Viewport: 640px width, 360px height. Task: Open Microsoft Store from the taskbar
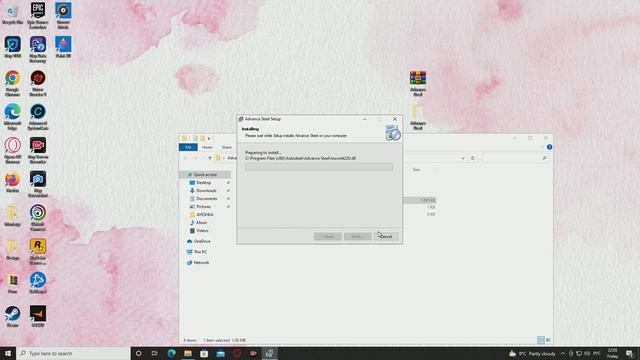pos(204,353)
